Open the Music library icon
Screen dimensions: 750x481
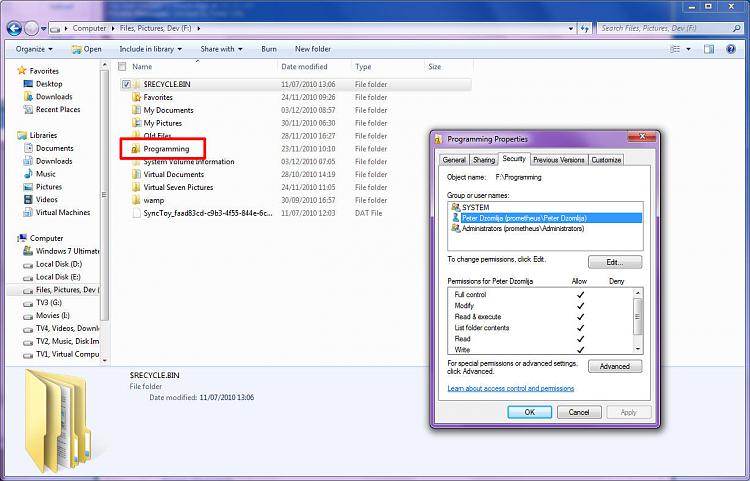28,174
